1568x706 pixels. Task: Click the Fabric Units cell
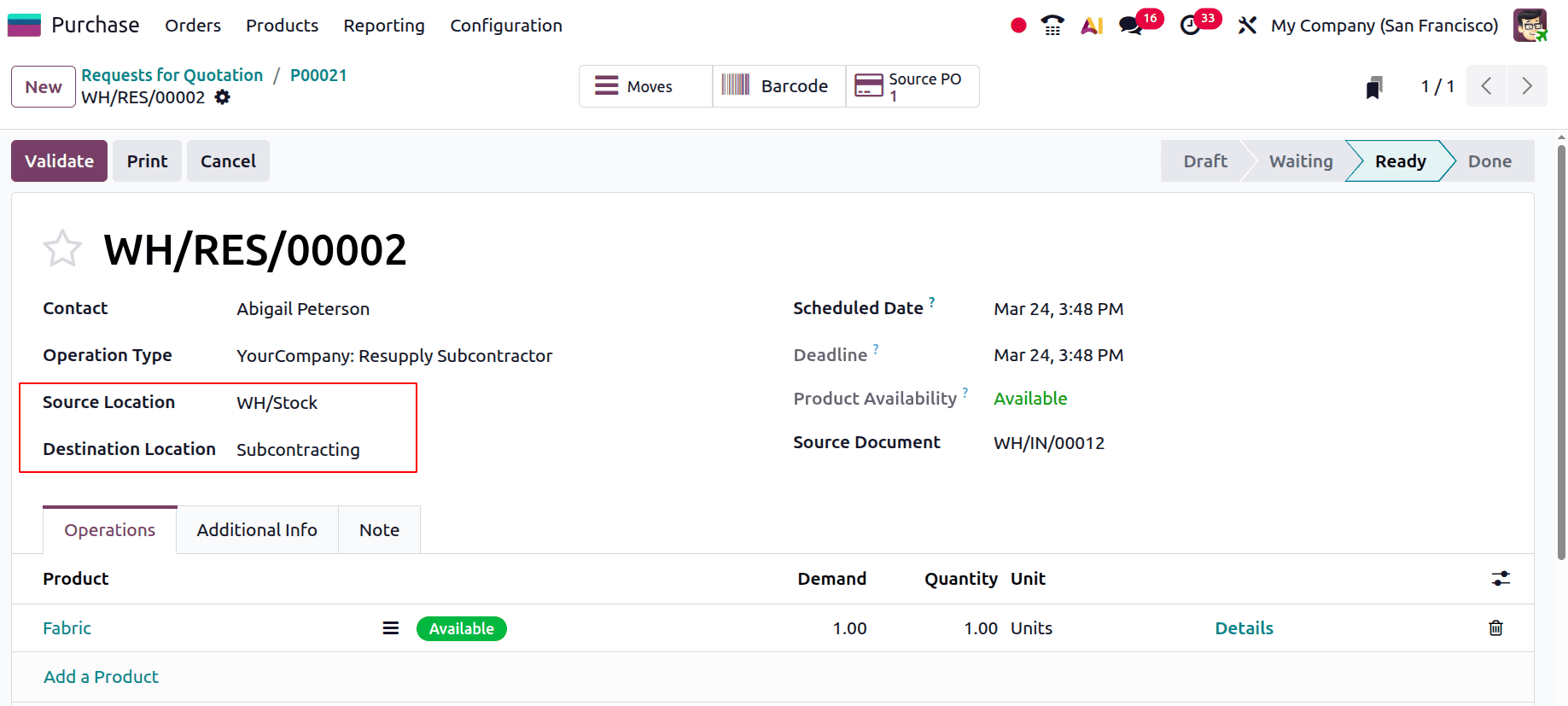click(x=1031, y=628)
